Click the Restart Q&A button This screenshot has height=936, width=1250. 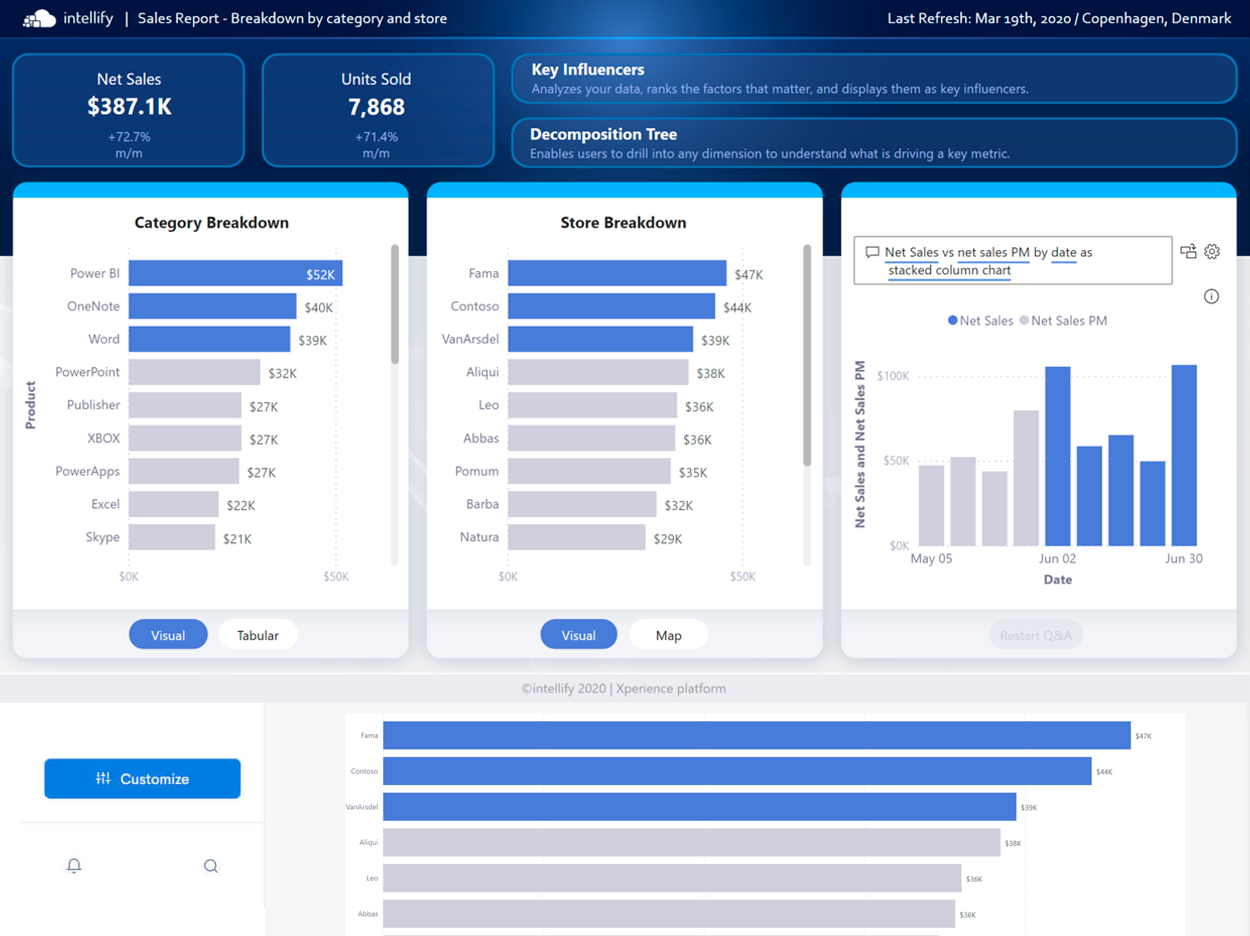pyautogui.click(x=1036, y=635)
